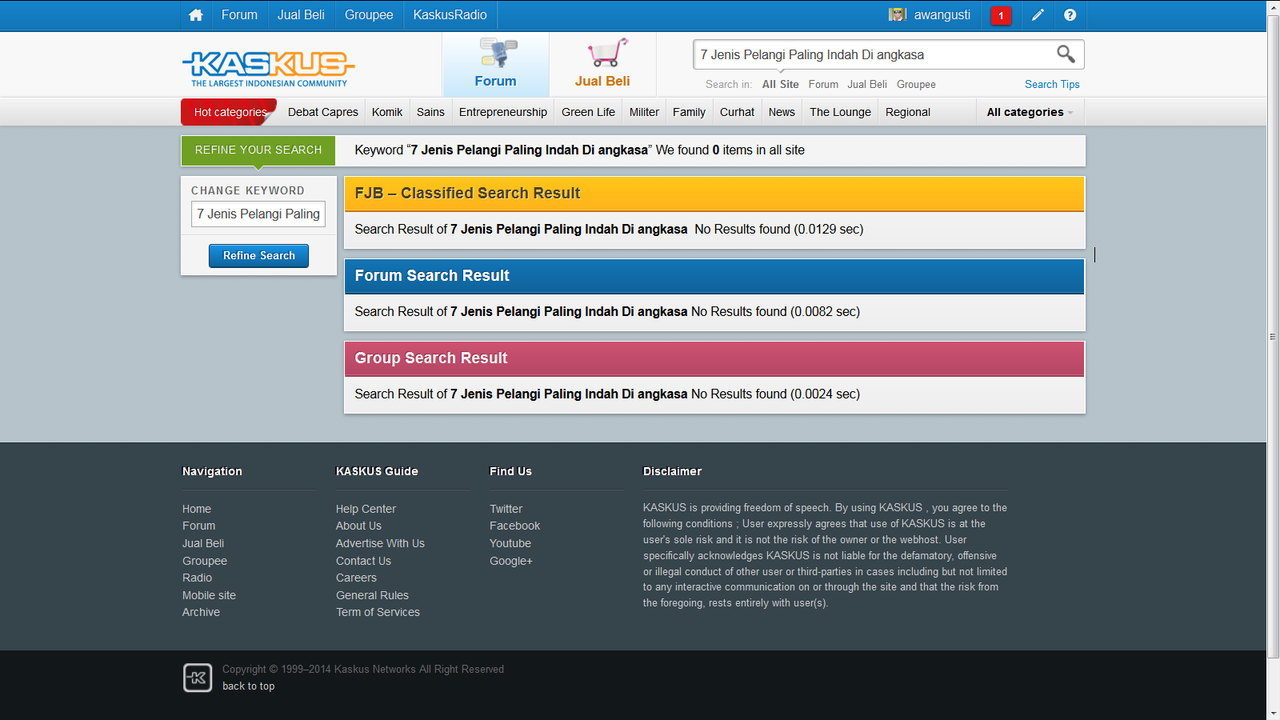Open the Komik category
Screen dimensions: 1280x720
(x=387, y=112)
